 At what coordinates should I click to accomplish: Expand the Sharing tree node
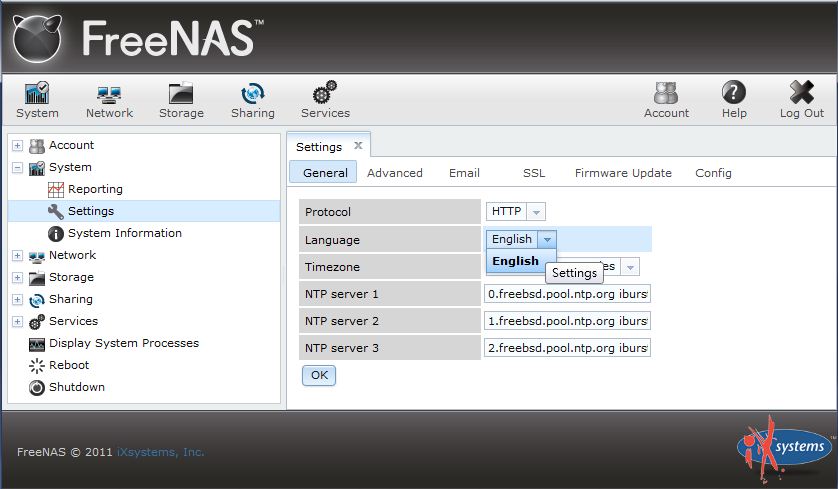pos(18,299)
